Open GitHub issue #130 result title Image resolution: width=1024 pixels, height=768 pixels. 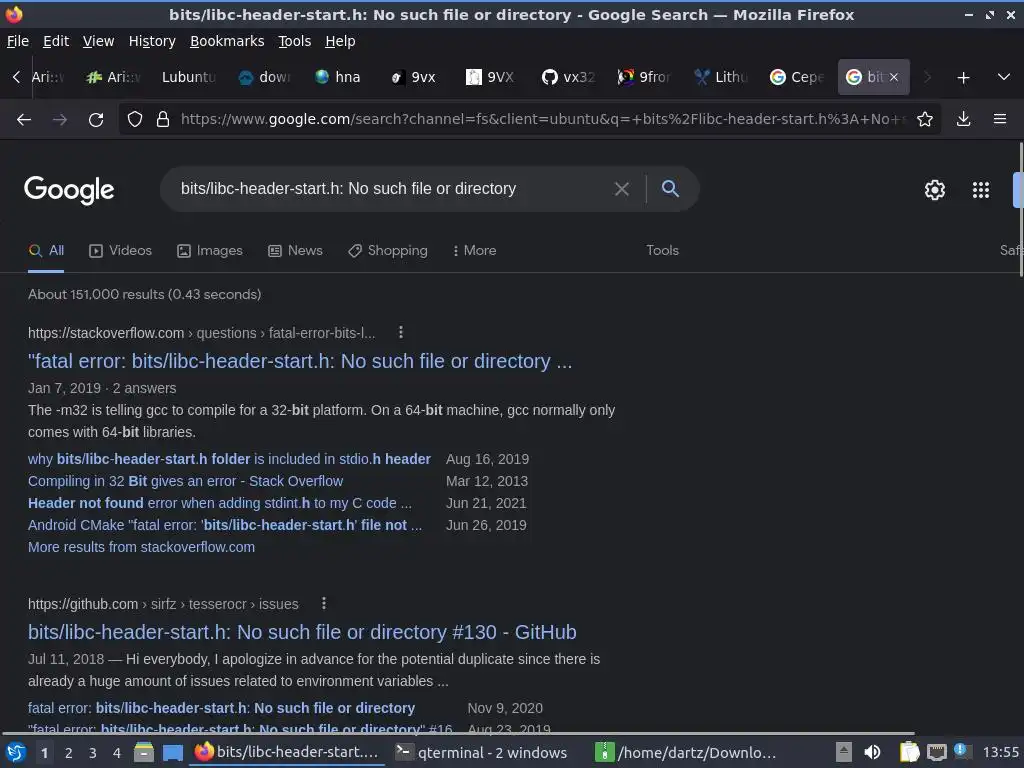302,632
